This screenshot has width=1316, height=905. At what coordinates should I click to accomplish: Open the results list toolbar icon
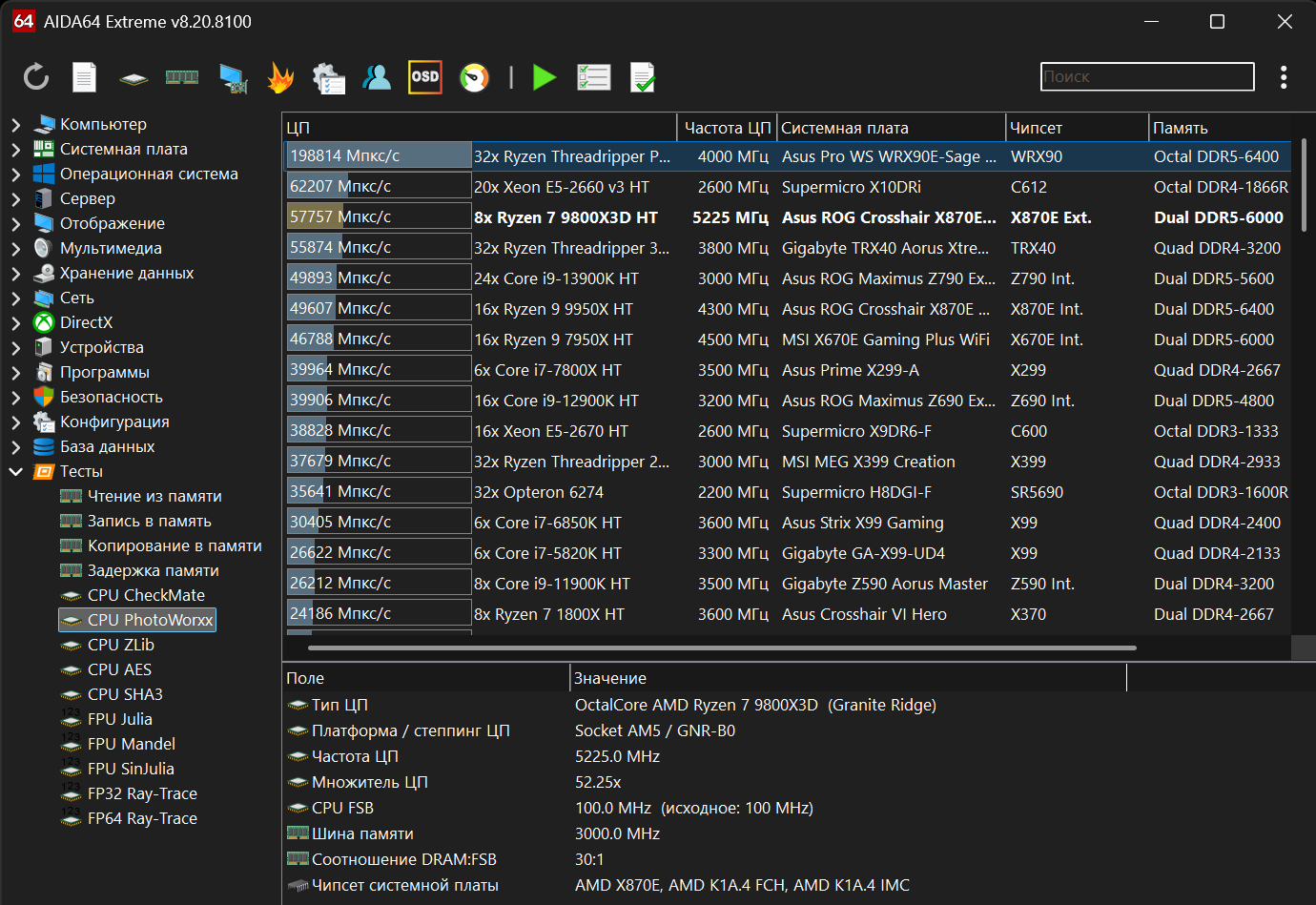(594, 77)
